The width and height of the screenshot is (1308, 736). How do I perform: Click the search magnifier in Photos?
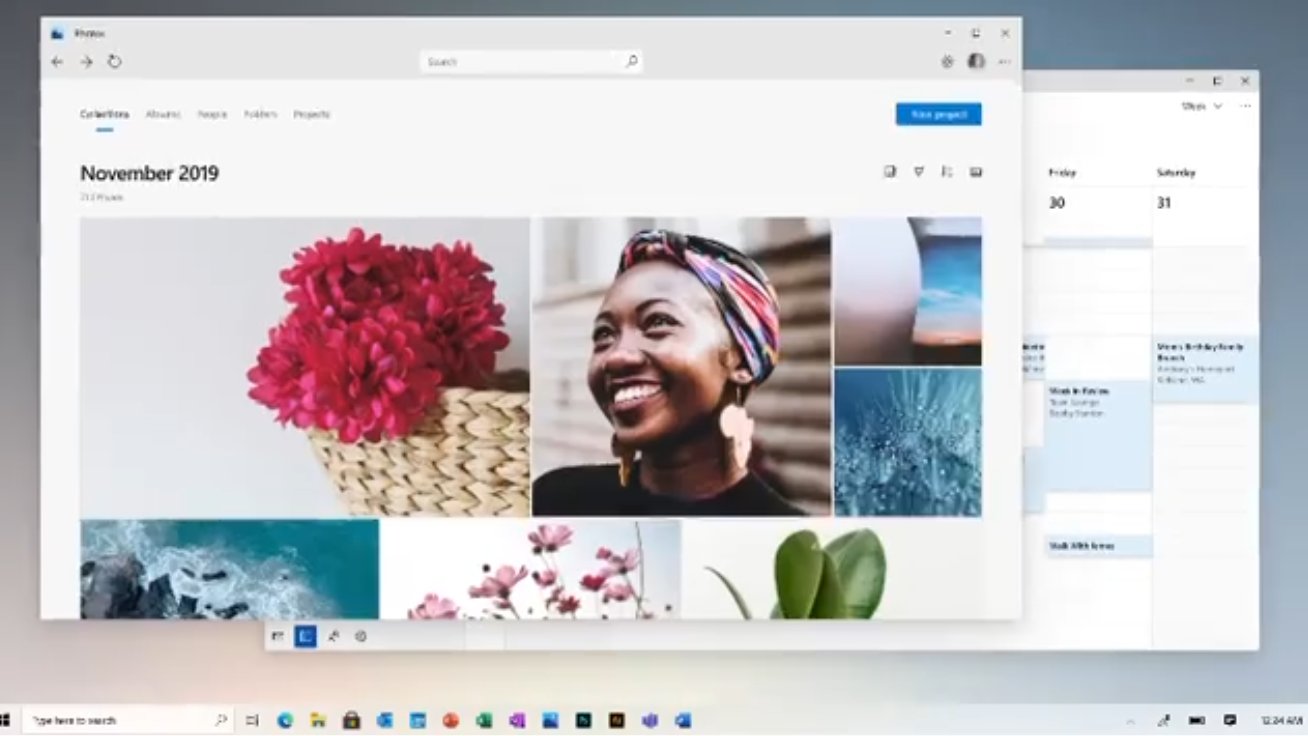[630, 61]
